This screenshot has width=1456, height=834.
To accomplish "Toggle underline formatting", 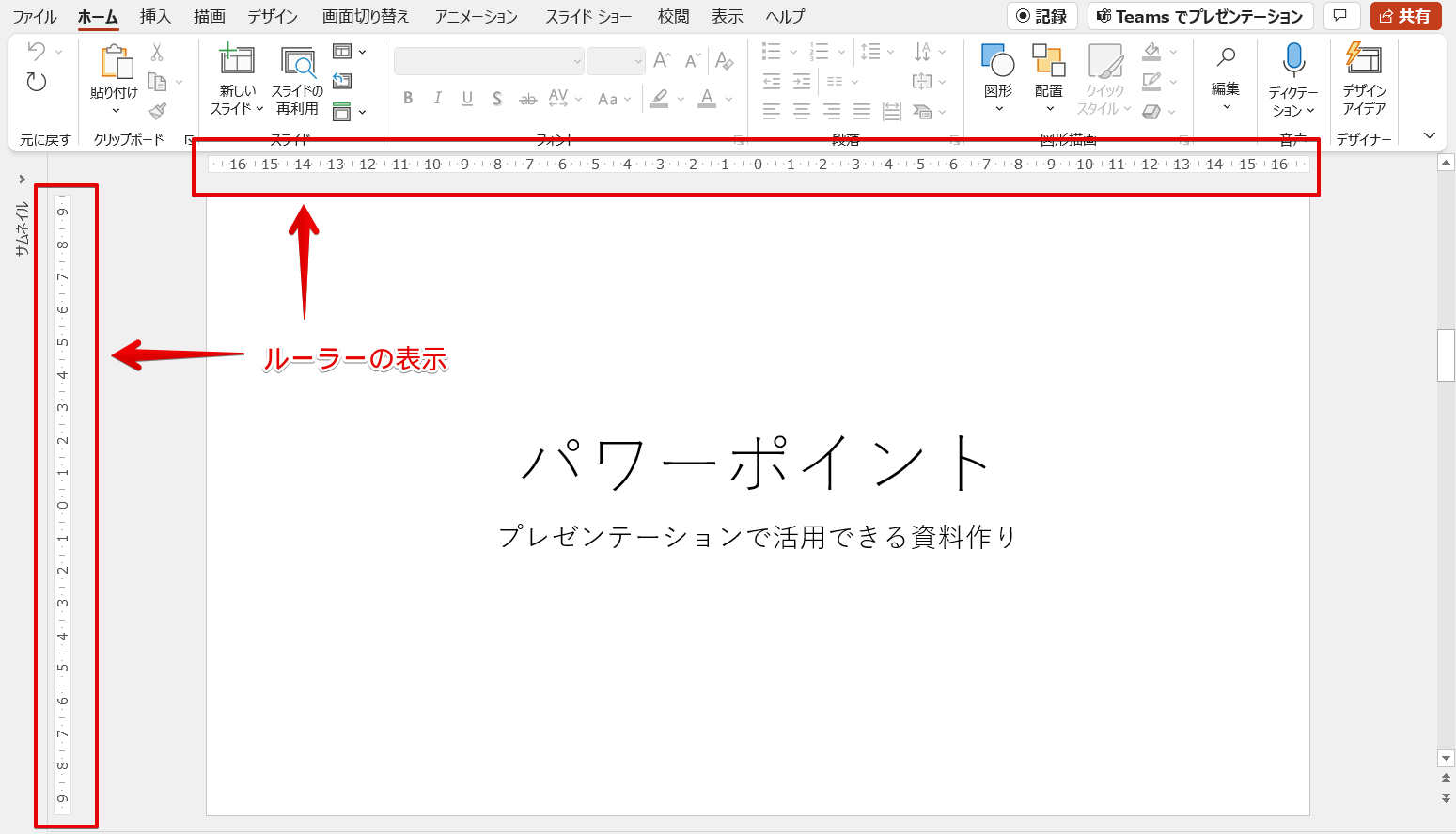I will pos(467,99).
